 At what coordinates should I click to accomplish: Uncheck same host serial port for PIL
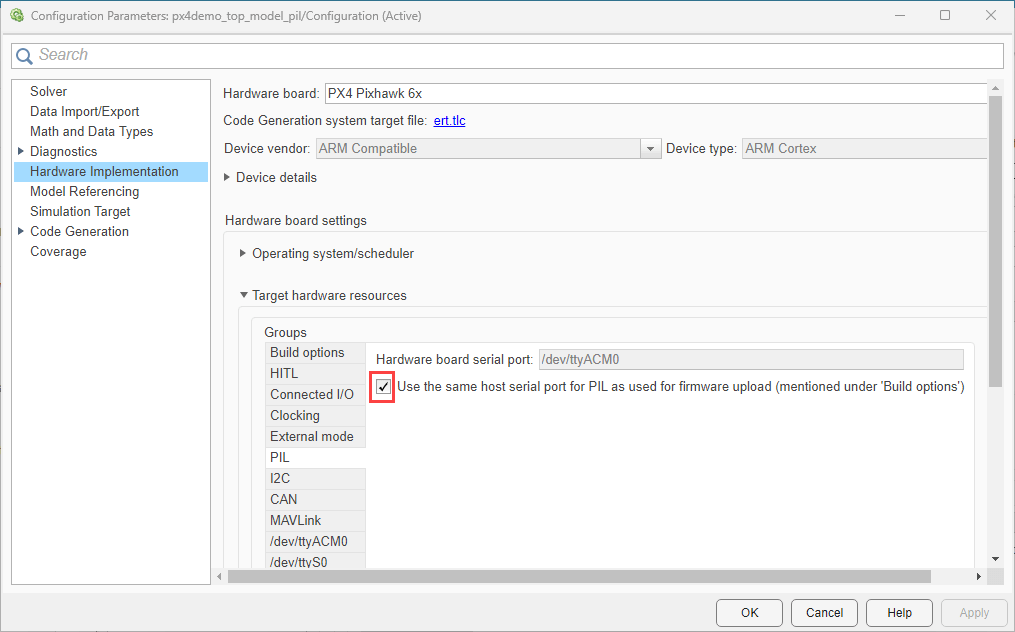[384, 387]
